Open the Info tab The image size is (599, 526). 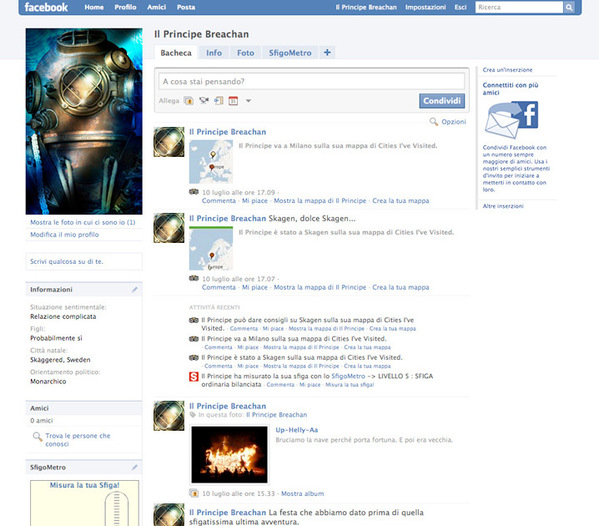214,53
